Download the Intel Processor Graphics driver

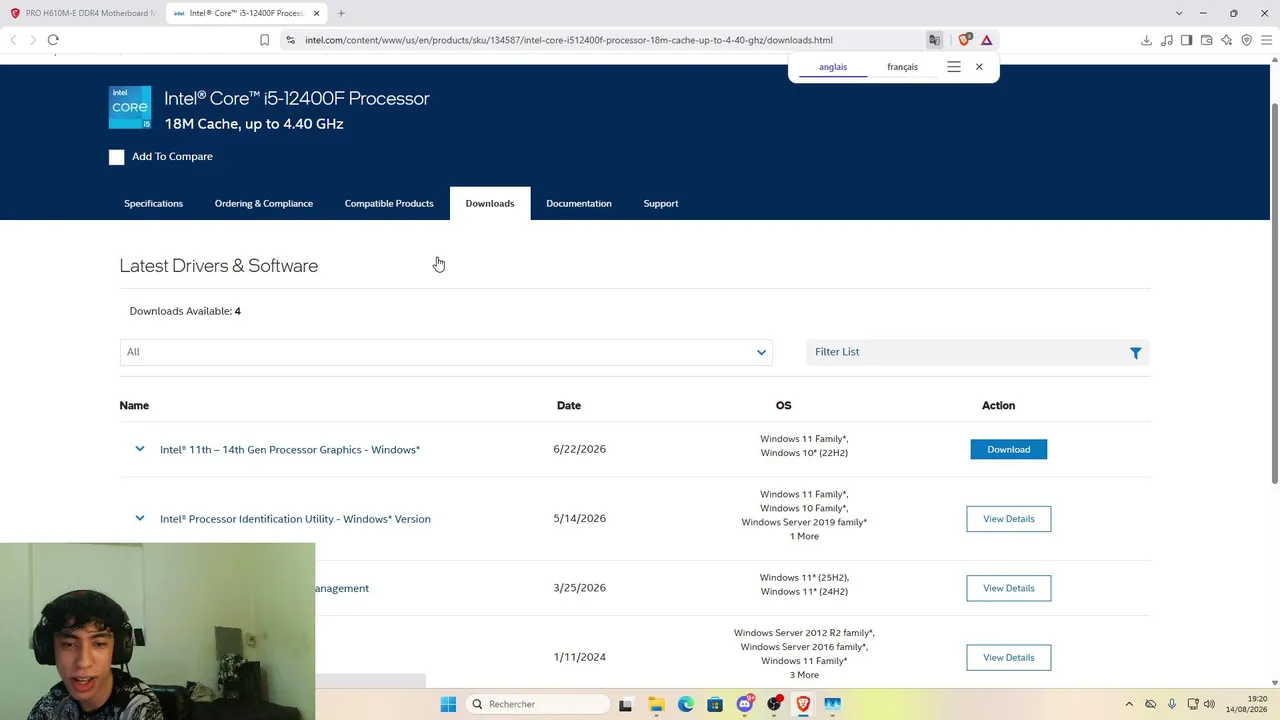tap(1009, 449)
